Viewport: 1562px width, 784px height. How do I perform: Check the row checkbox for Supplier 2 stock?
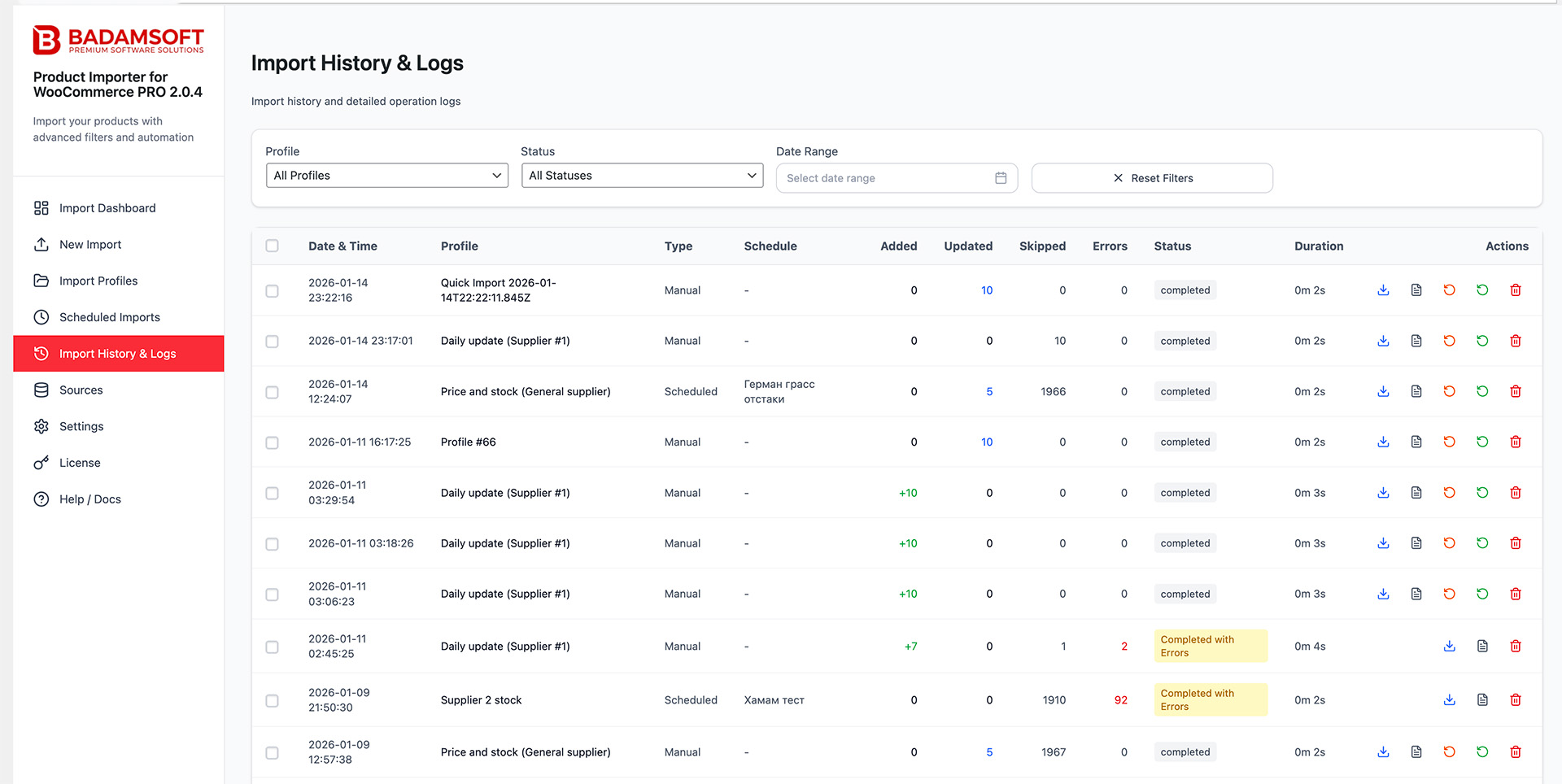pyautogui.click(x=272, y=700)
